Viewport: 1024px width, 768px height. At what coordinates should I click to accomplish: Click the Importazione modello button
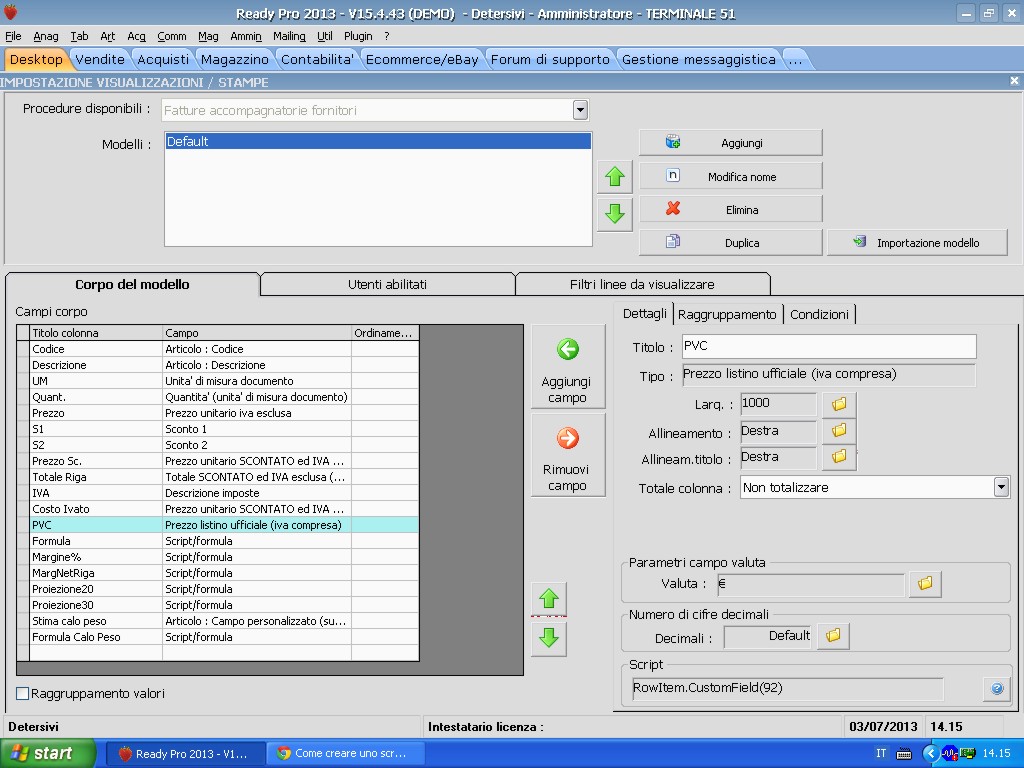click(917, 242)
